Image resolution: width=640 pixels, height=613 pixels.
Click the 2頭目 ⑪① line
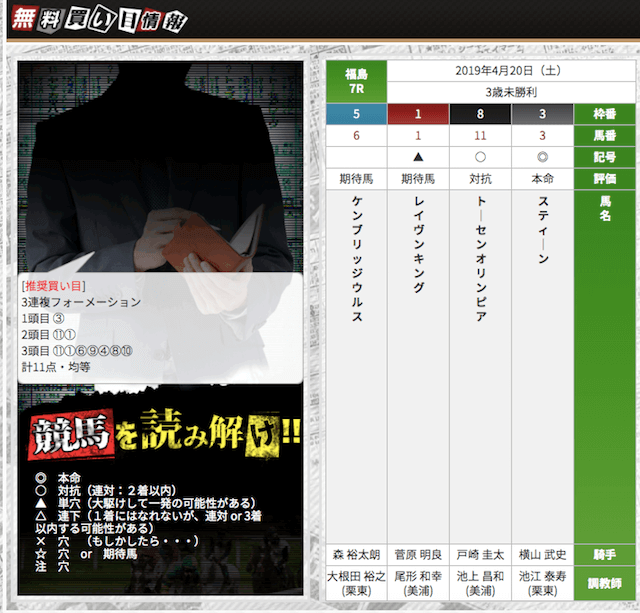[x=49, y=335]
